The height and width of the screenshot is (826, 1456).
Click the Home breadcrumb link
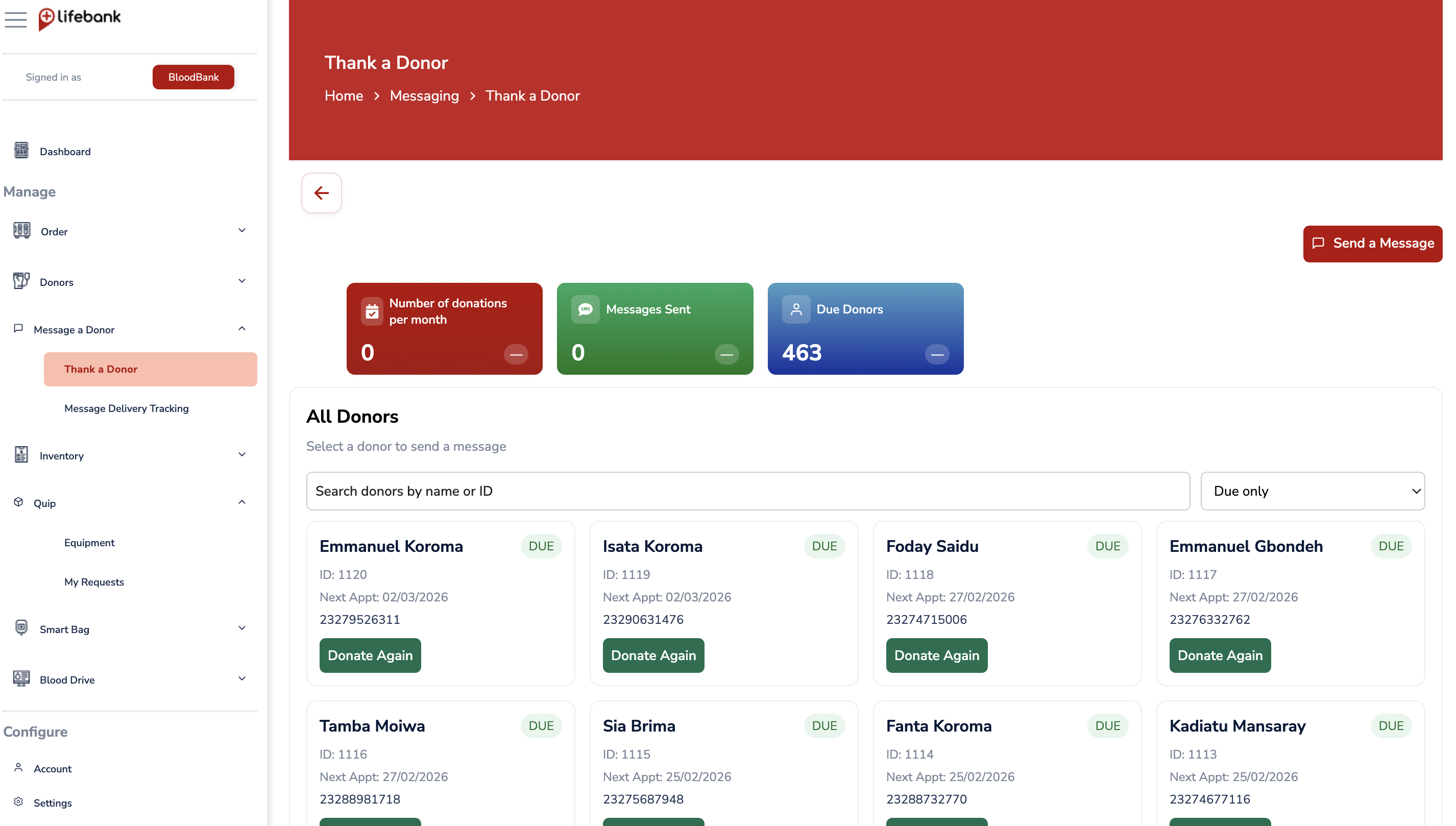pos(344,96)
